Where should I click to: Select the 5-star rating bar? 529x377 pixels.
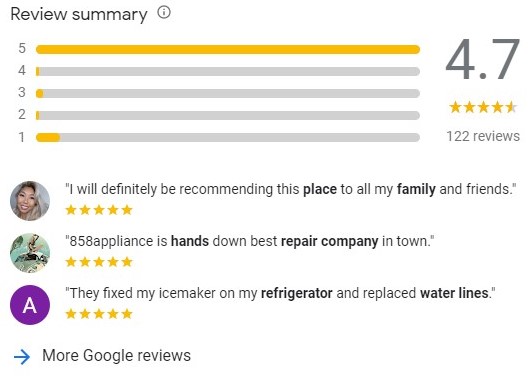pos(228,50)
